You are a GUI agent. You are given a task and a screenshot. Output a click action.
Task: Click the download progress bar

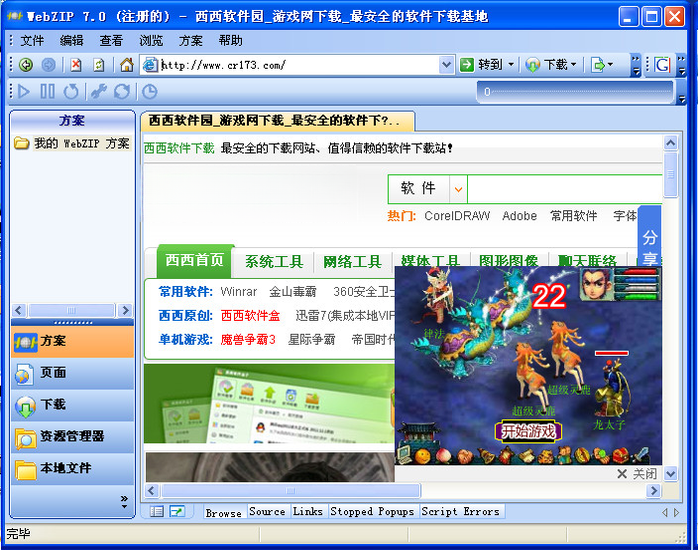(x=576, y=92)
